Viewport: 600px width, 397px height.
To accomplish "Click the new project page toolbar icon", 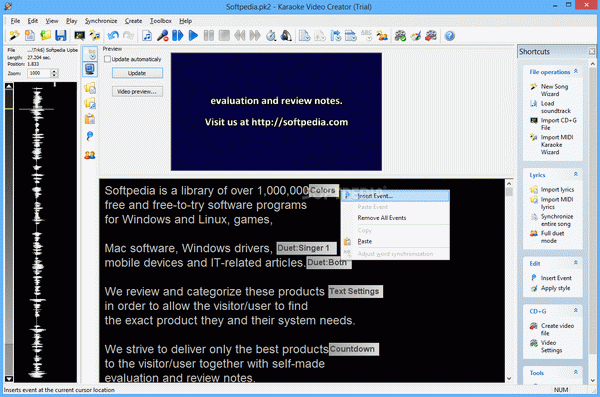I will [x=30, y=36].
